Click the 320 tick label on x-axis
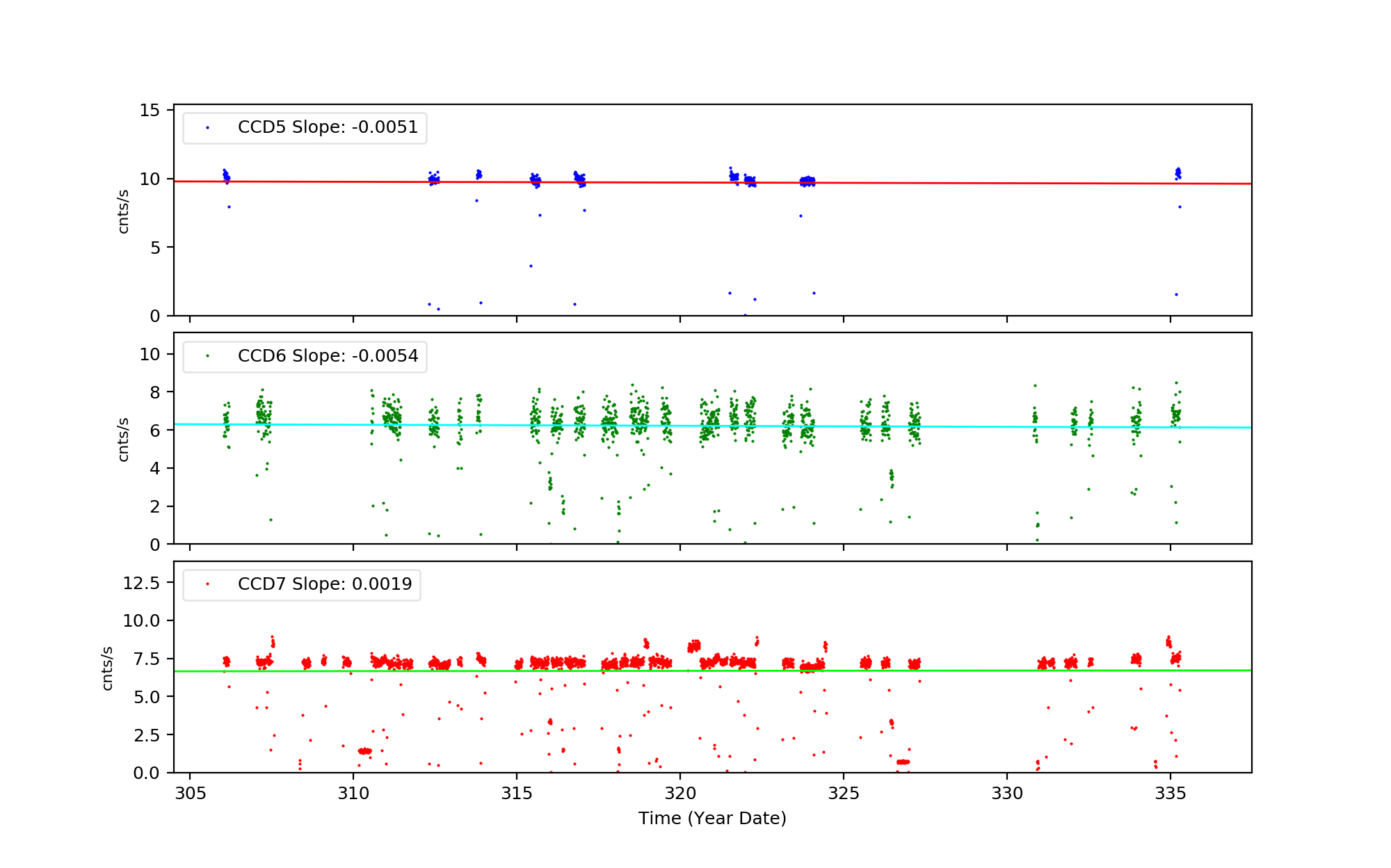The height and width of the screenshot is (868, 1391). (680, 794)
